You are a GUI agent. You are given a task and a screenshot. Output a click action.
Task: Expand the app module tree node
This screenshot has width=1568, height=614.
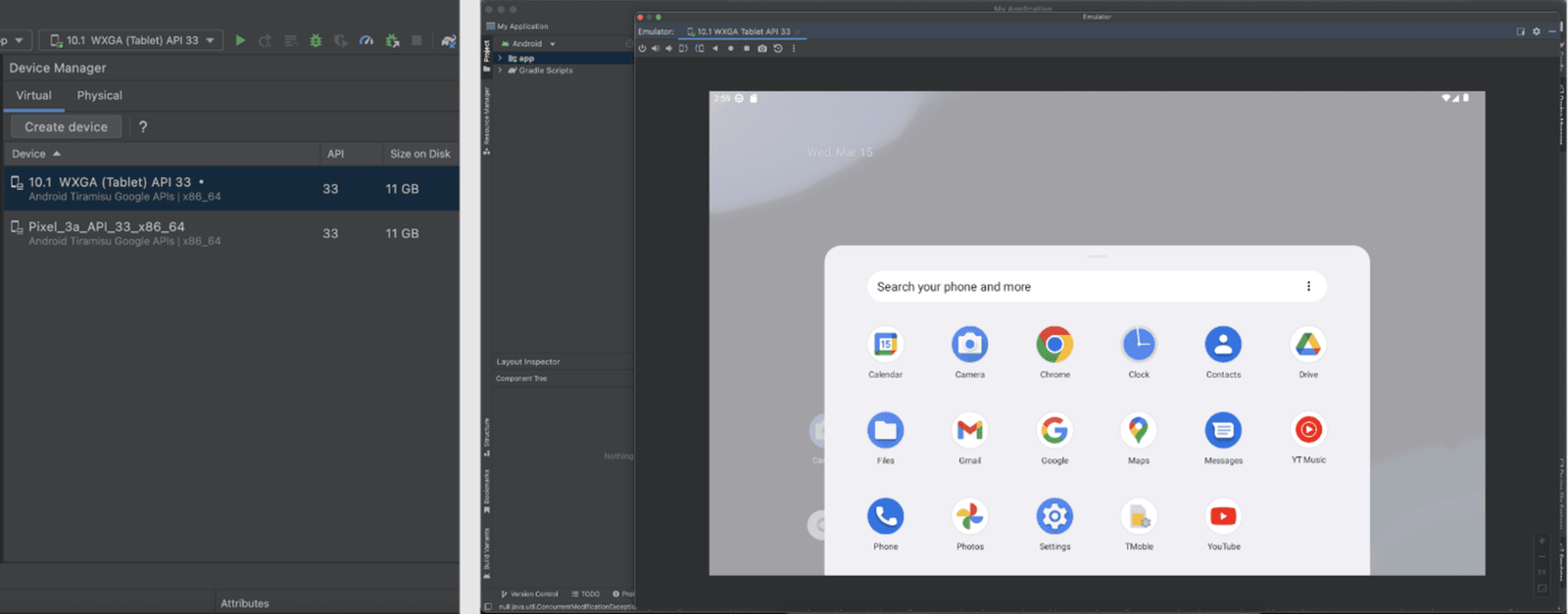tap(501, 58)
